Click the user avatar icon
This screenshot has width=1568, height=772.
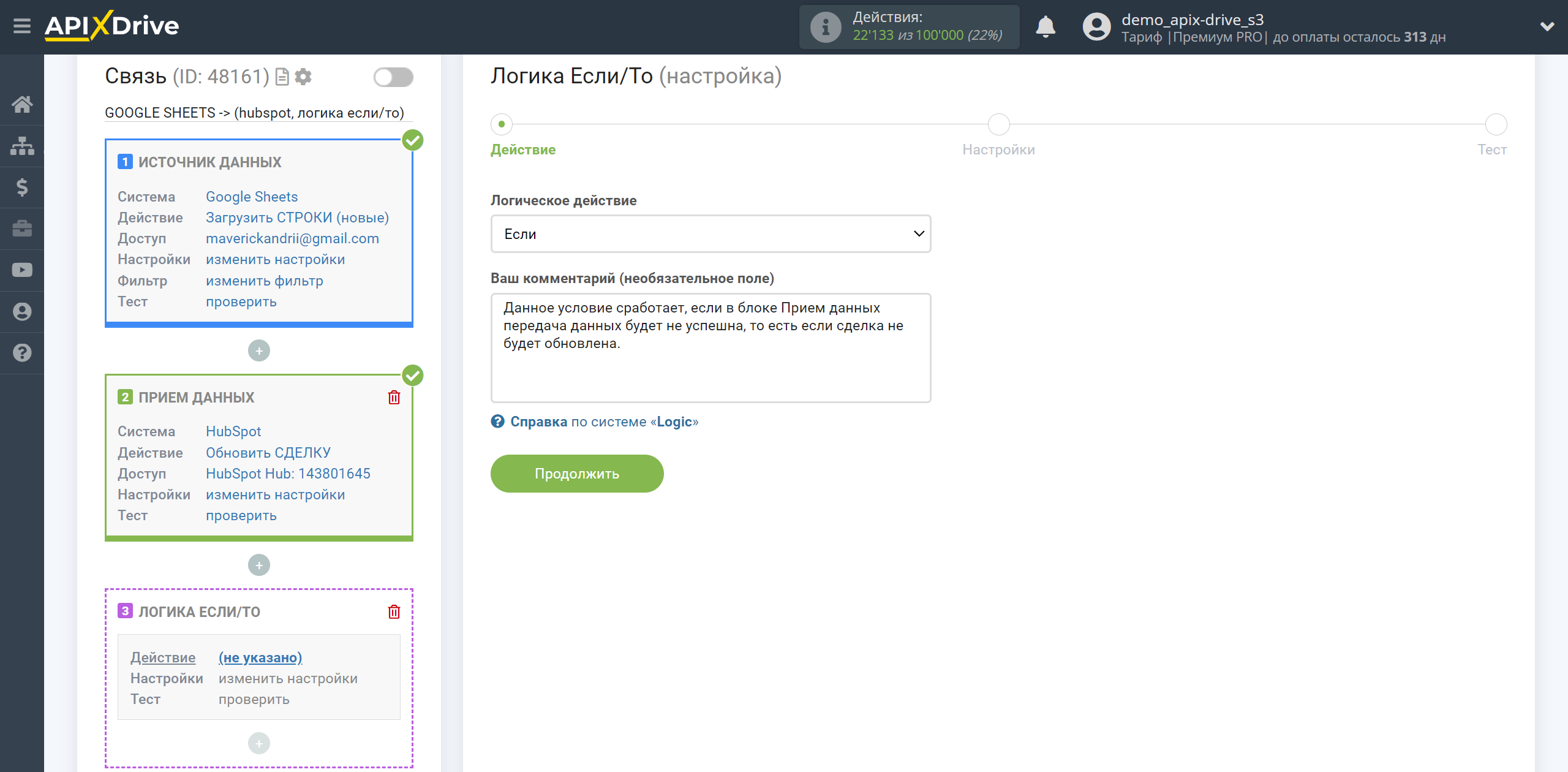pyautogui.click(x=1096, y=27)
